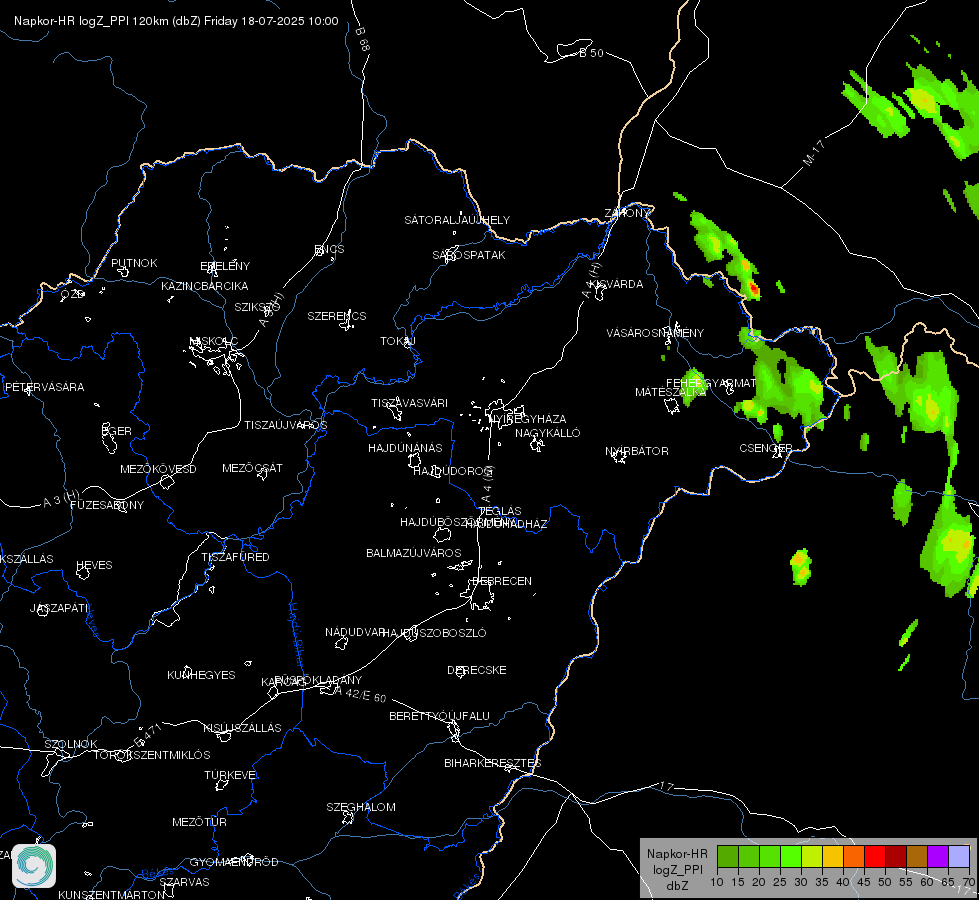Image resolution: width=979 pixels, height=900 pixels.
Task: Click the A 42/E 60 road label
Action: point(360,694)
